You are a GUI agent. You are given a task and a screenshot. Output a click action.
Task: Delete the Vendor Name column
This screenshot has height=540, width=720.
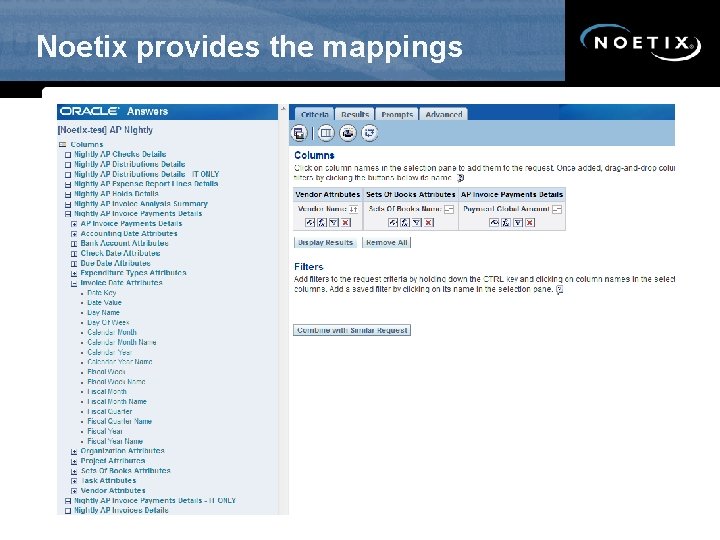346,223
